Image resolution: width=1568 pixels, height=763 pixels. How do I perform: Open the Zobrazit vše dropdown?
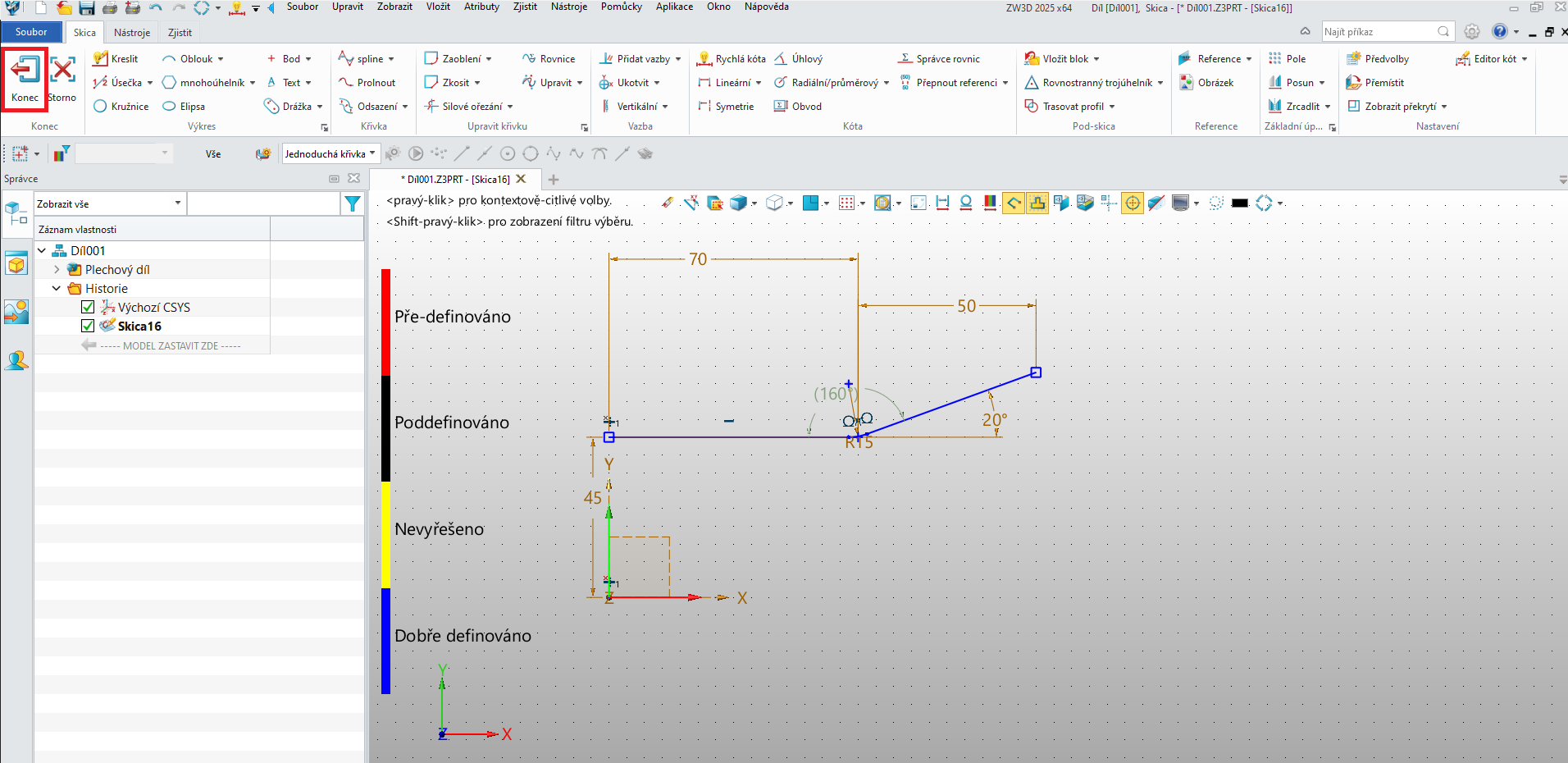click(109, 203)
